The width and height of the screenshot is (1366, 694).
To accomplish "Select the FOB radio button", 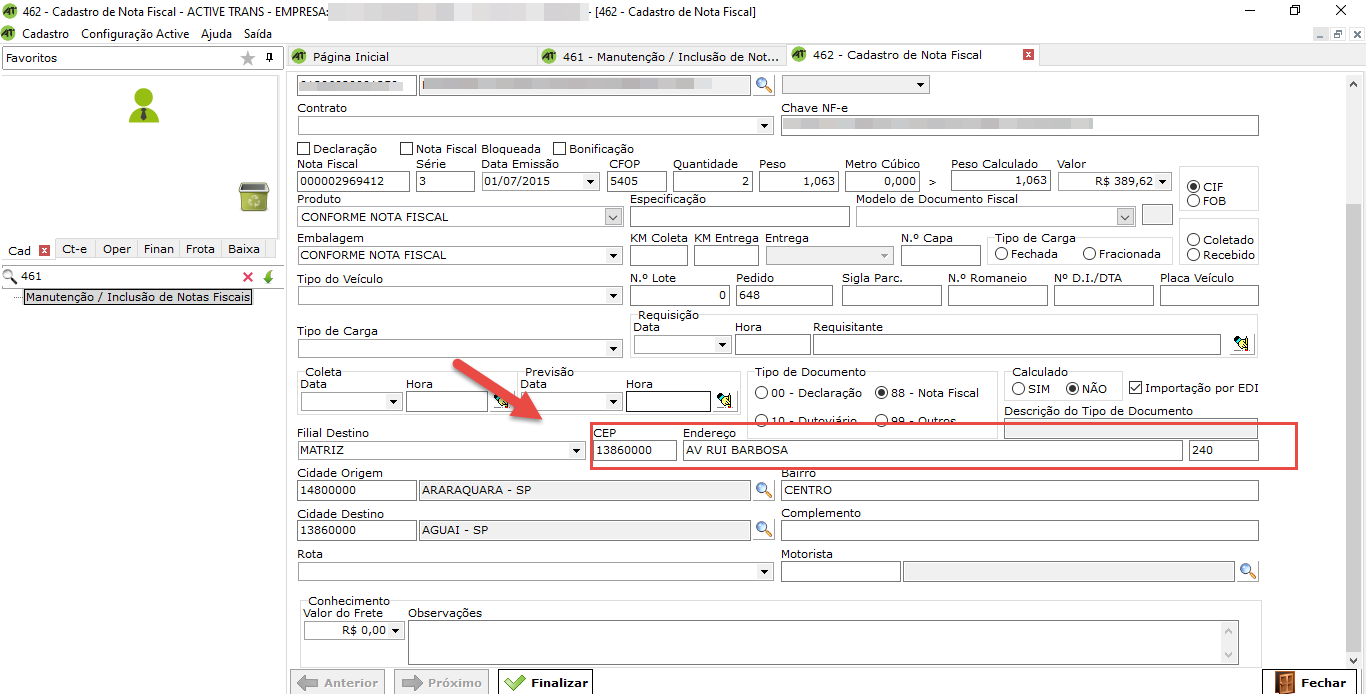I will [x=1193, y=201].
